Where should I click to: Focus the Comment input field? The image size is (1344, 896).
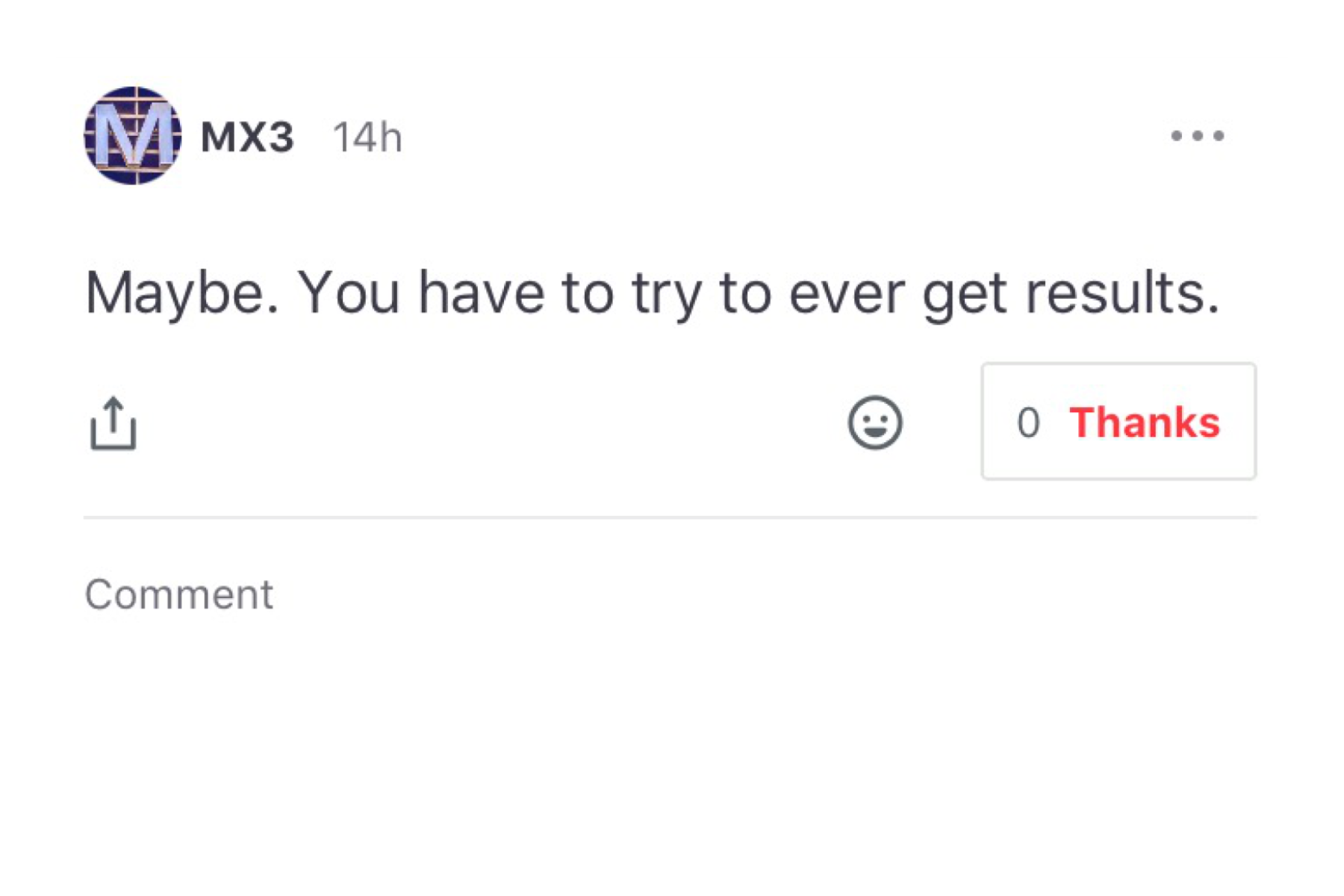point(670,594)
